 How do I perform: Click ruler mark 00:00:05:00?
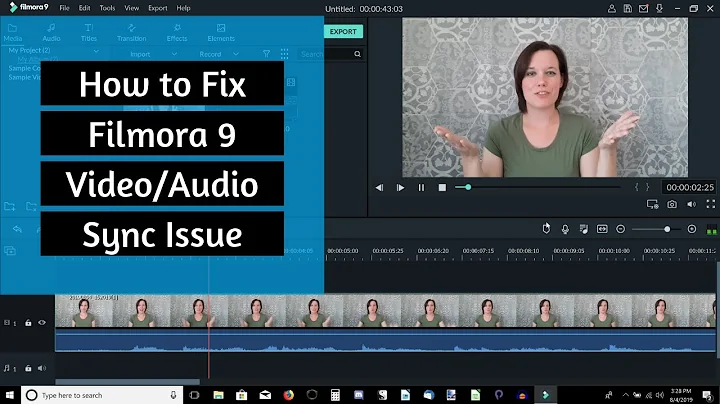tap(343, 251)
